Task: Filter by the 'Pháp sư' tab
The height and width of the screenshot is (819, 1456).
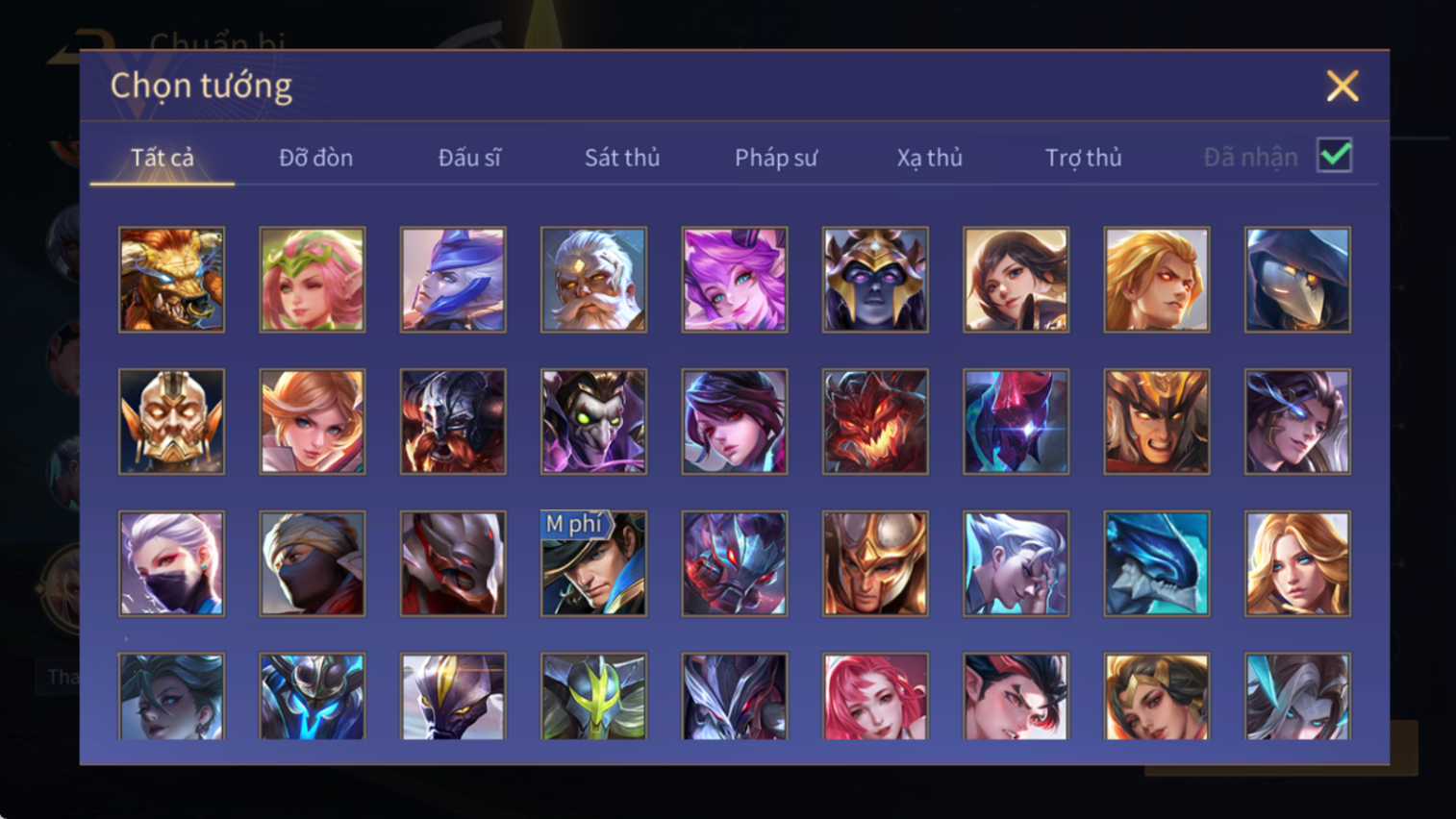Action: pos(776,158)
